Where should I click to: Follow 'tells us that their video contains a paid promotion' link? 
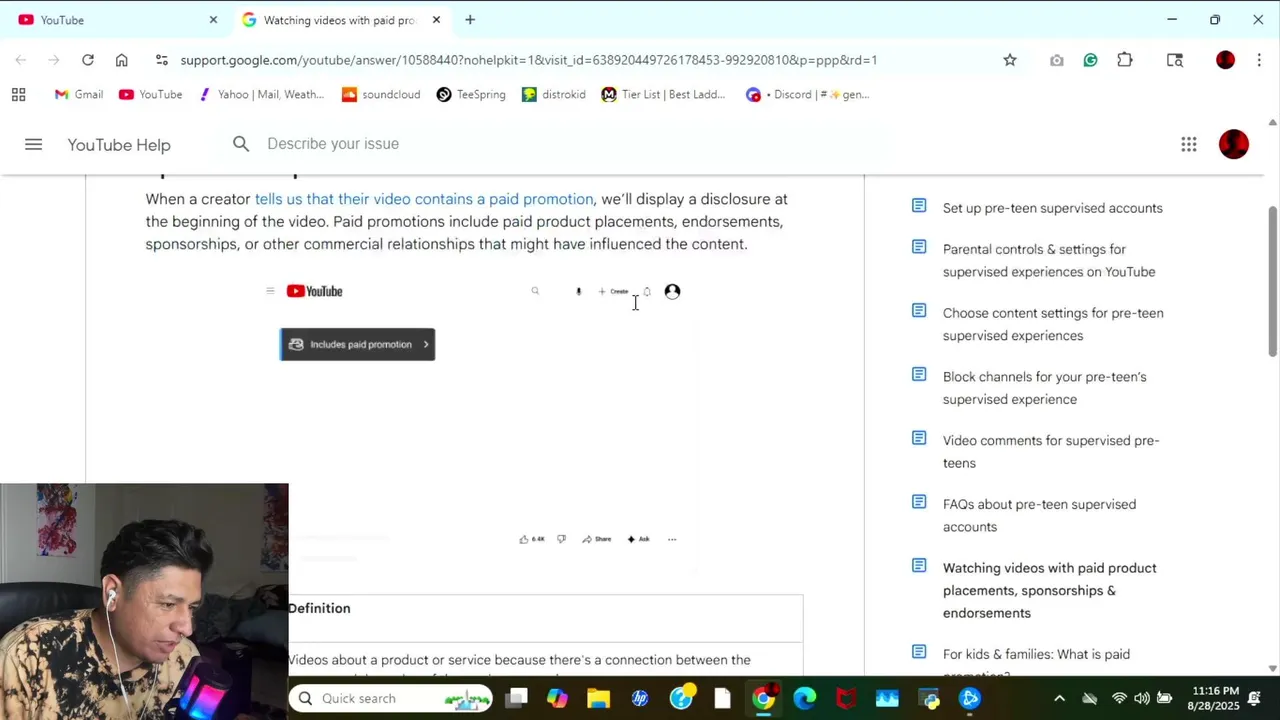[424, 199]
